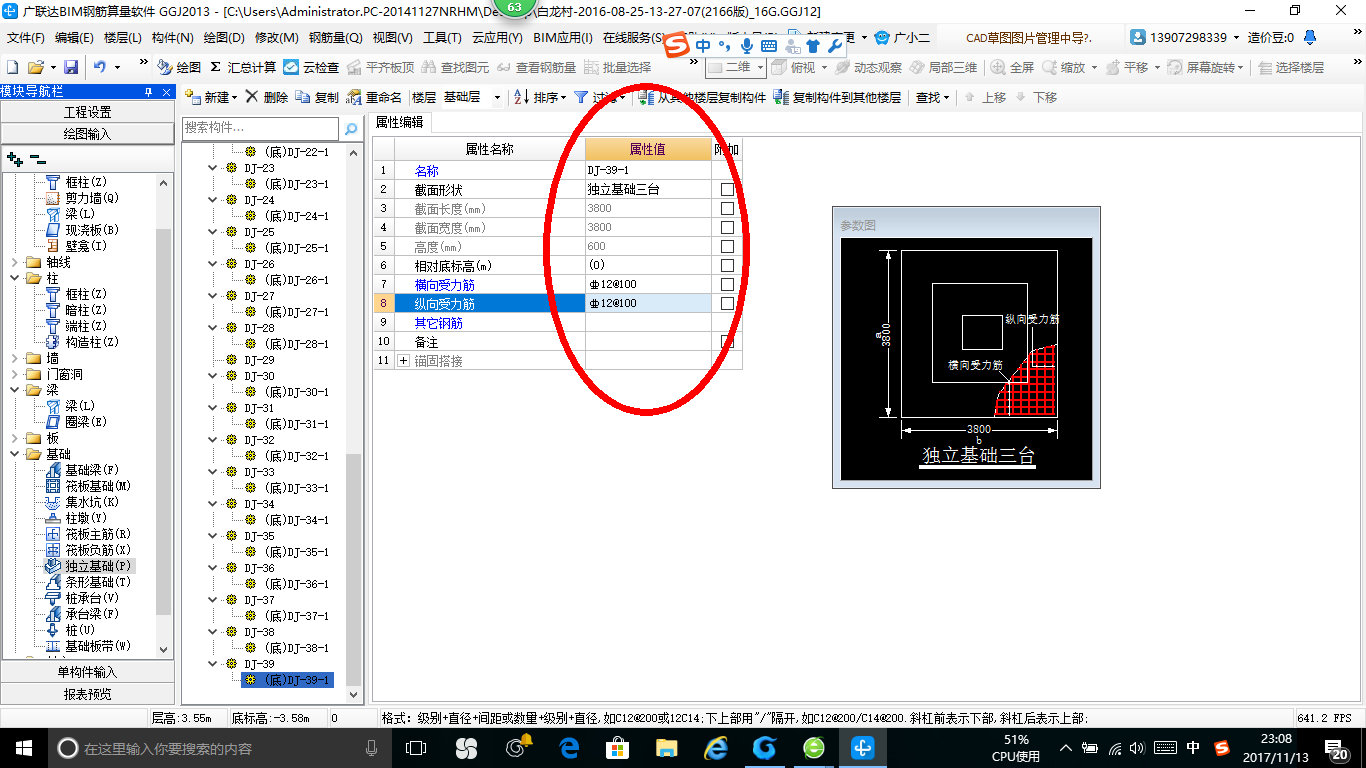The image size is (1366, 768).
Task: Click the search magnifier icon in component list
Action: [350, 128]
